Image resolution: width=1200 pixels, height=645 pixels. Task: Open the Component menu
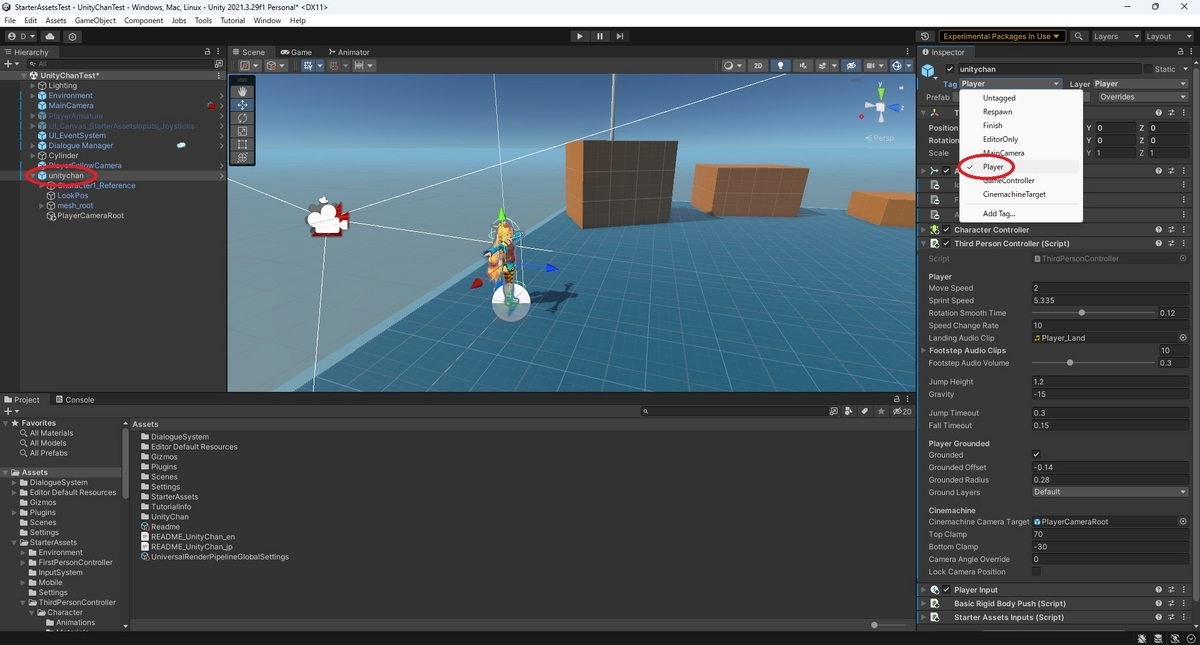pyautogui.click(x=144, y=20)
